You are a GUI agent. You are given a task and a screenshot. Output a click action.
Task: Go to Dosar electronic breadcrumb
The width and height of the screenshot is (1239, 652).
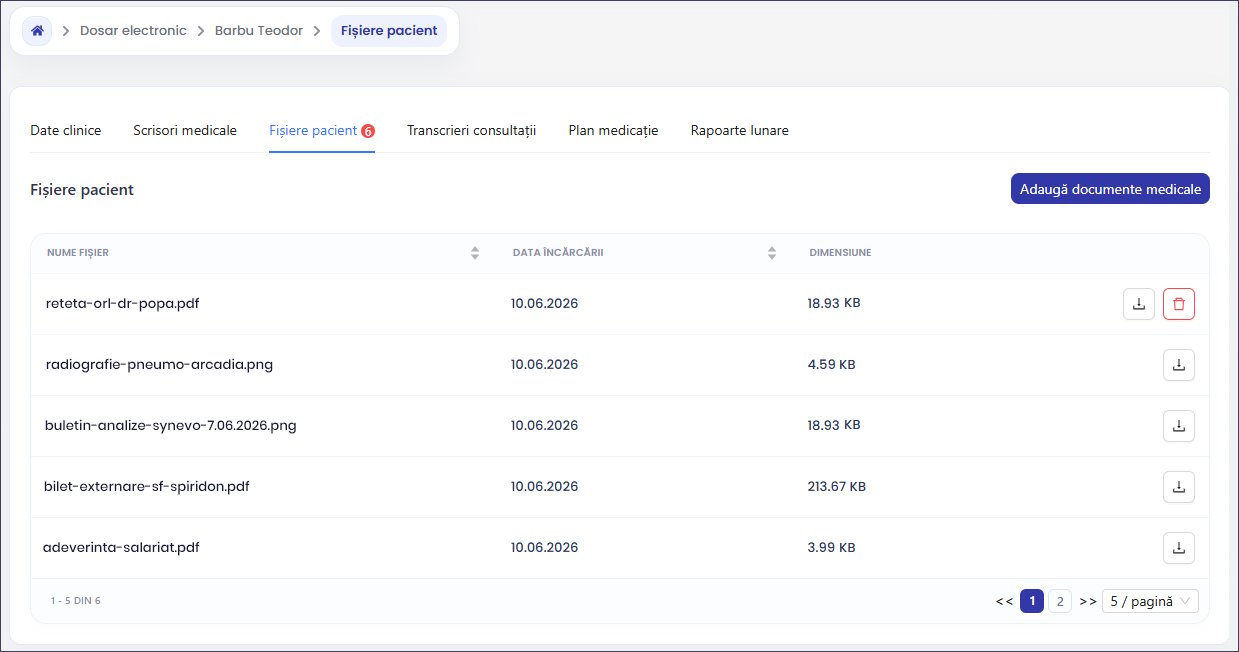133,31
